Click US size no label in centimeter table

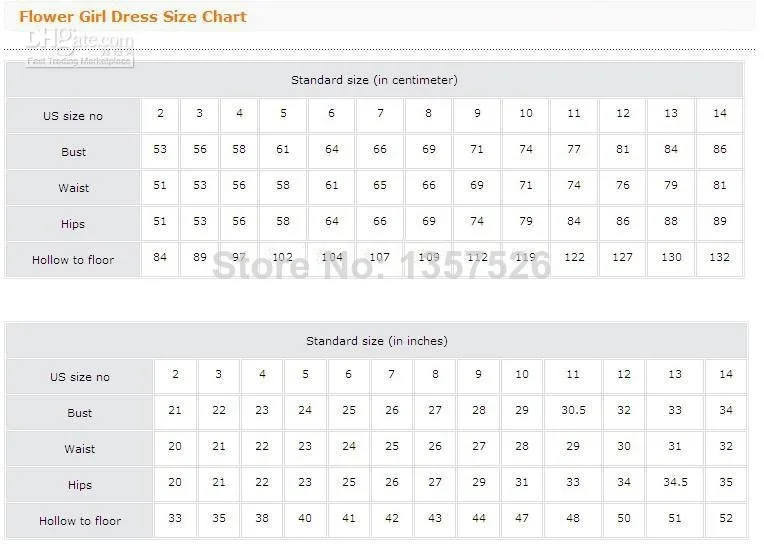[x=73, y=116]
